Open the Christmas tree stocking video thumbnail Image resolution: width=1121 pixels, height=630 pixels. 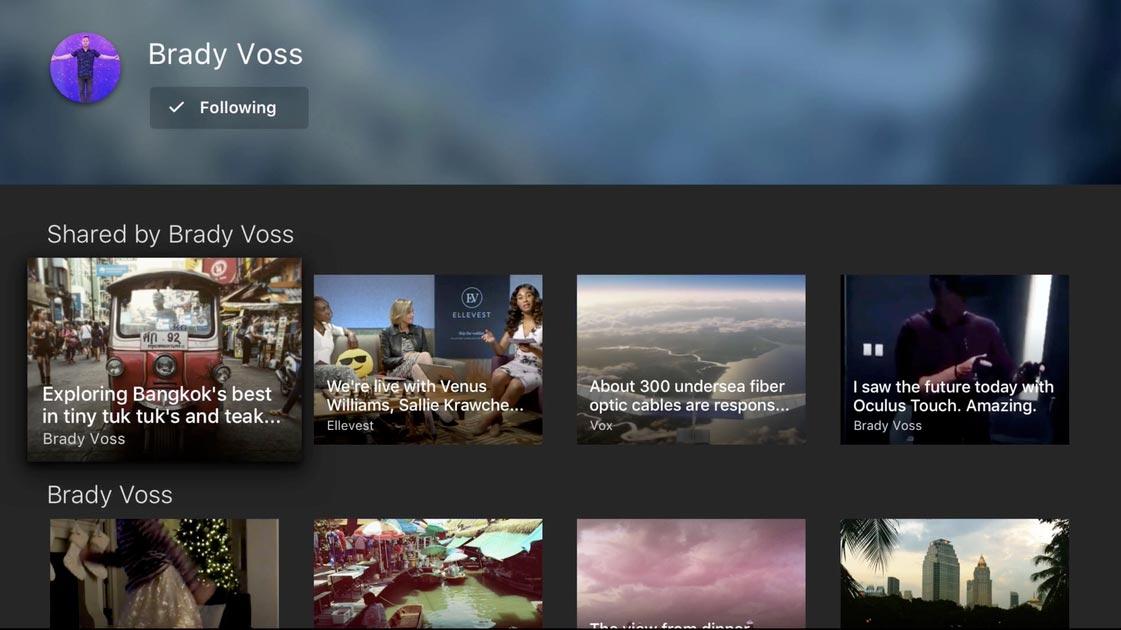point(164,574)
